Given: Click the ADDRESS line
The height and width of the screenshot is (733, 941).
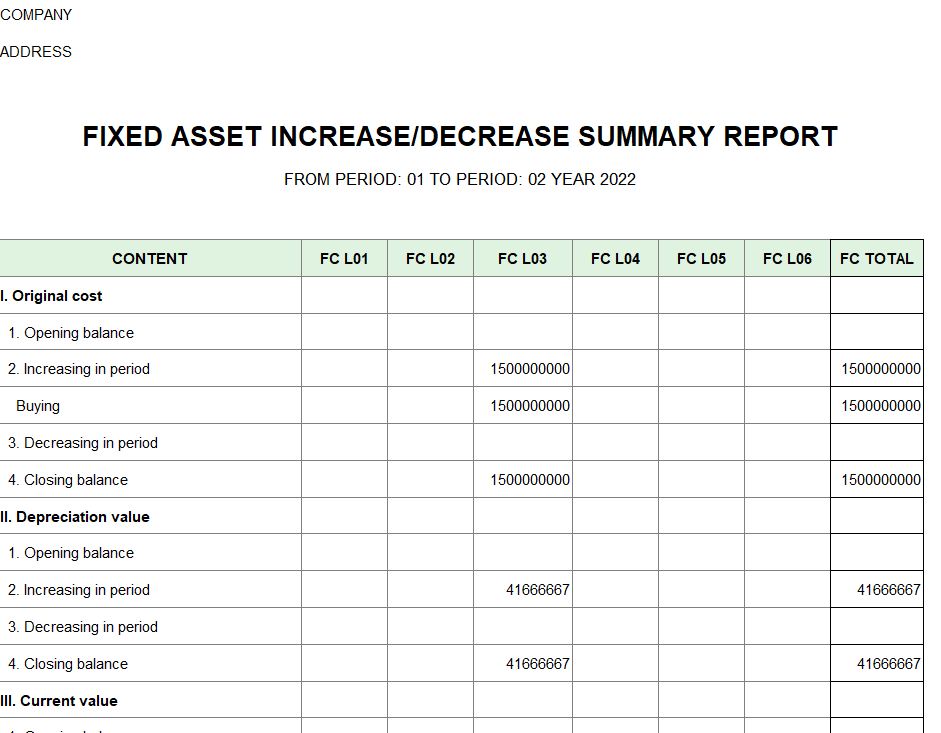Looking at the screenshot, I should pyautogui.click(x=36, y=52).
